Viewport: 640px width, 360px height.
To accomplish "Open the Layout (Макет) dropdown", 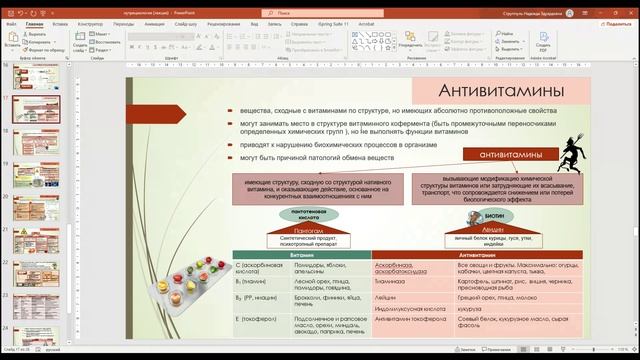I will coord(100,34).
